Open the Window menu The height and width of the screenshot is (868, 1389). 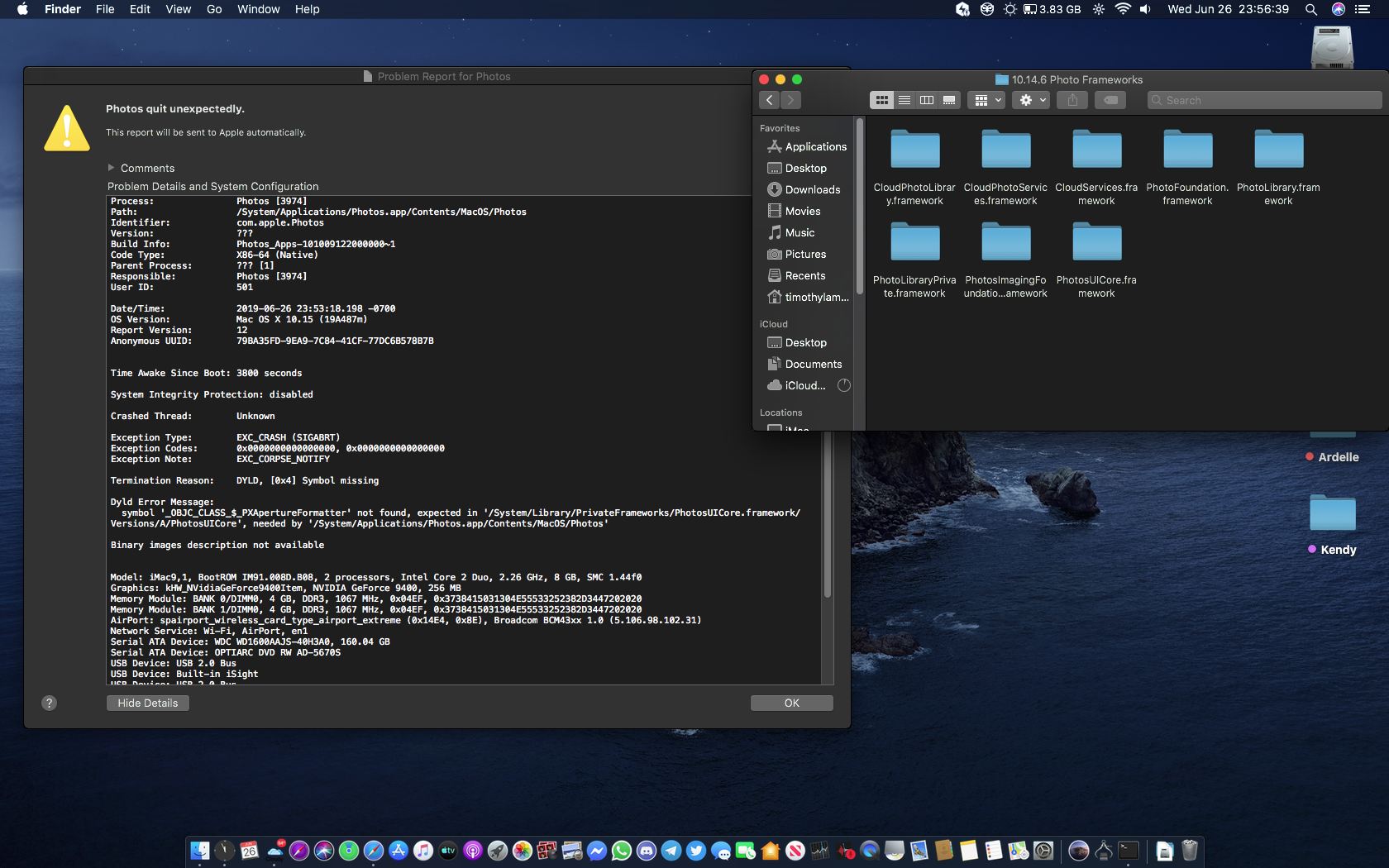point(258,9)
